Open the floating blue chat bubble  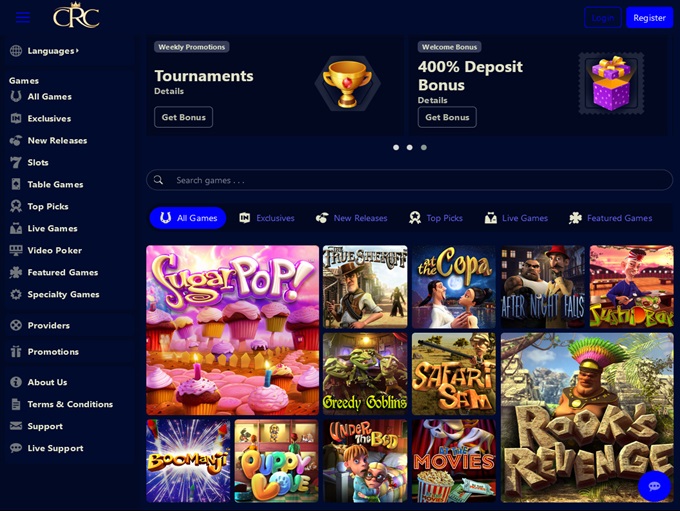click(x=654, y=486)
